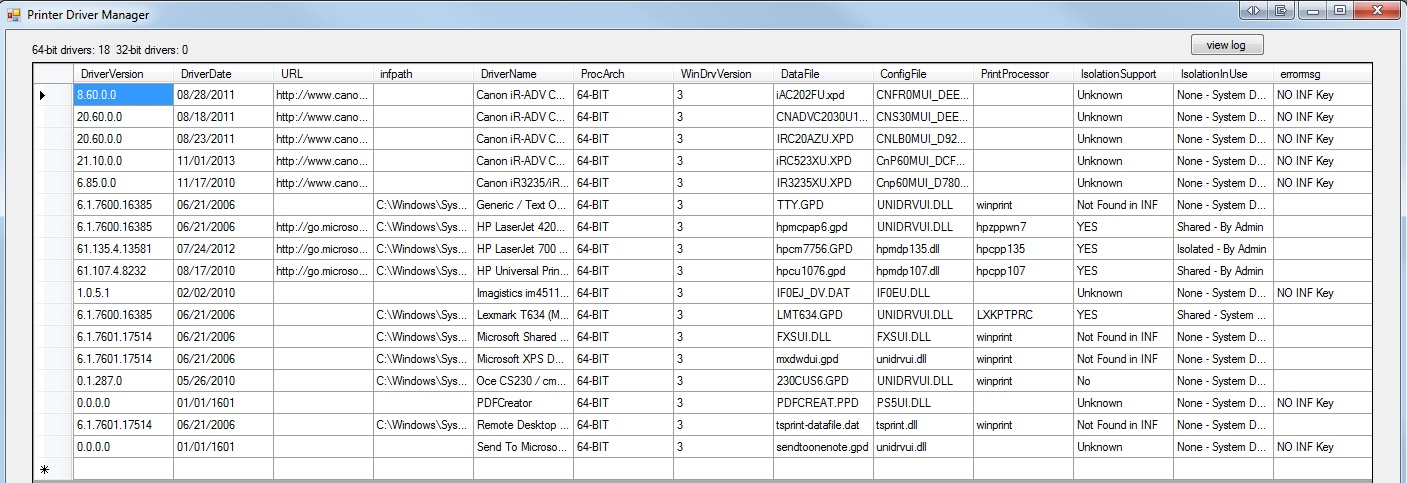Click the 0.1.287.0 version cell
The width and height of the screenshot is (1407, 483).
(x=123, y=381)
